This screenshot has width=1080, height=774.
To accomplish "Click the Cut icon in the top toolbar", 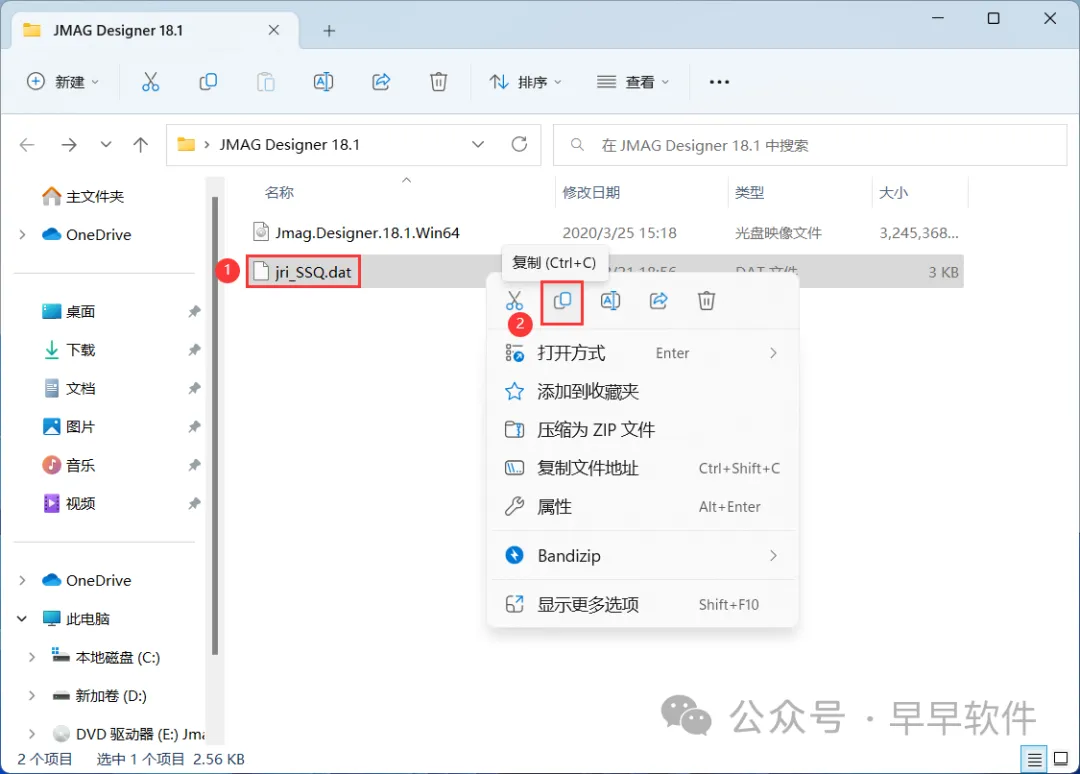I will tap(150, 82).
